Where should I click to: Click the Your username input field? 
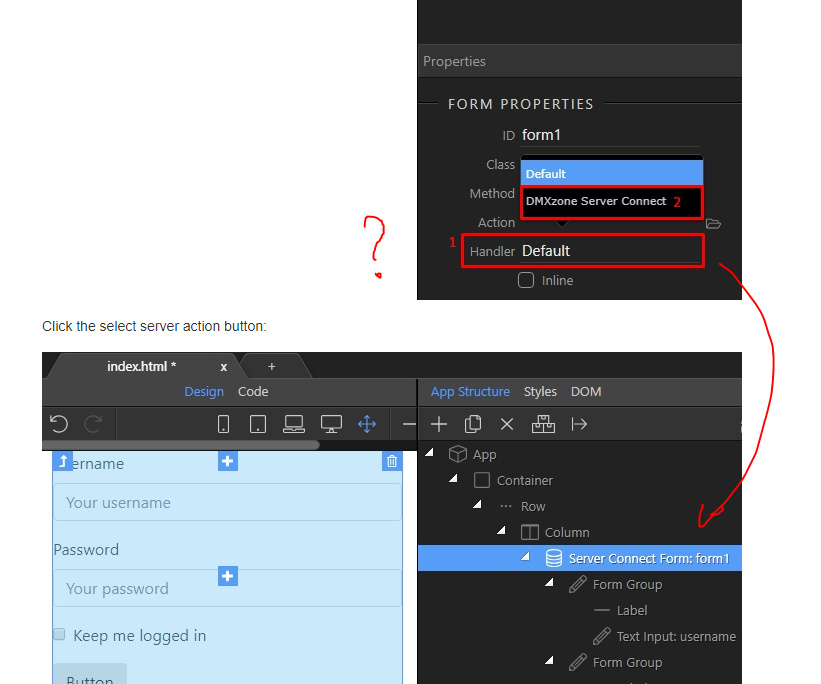point(227,503)
